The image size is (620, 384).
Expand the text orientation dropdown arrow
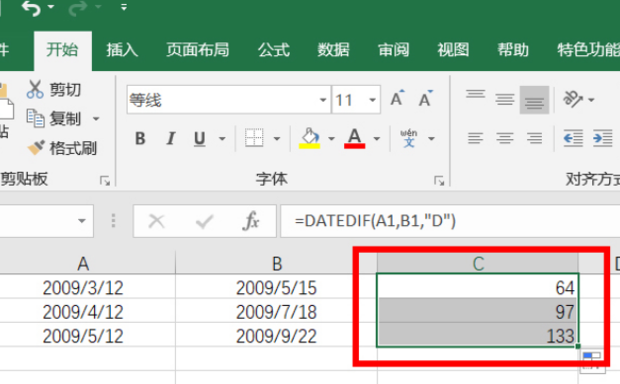[591, 100]
